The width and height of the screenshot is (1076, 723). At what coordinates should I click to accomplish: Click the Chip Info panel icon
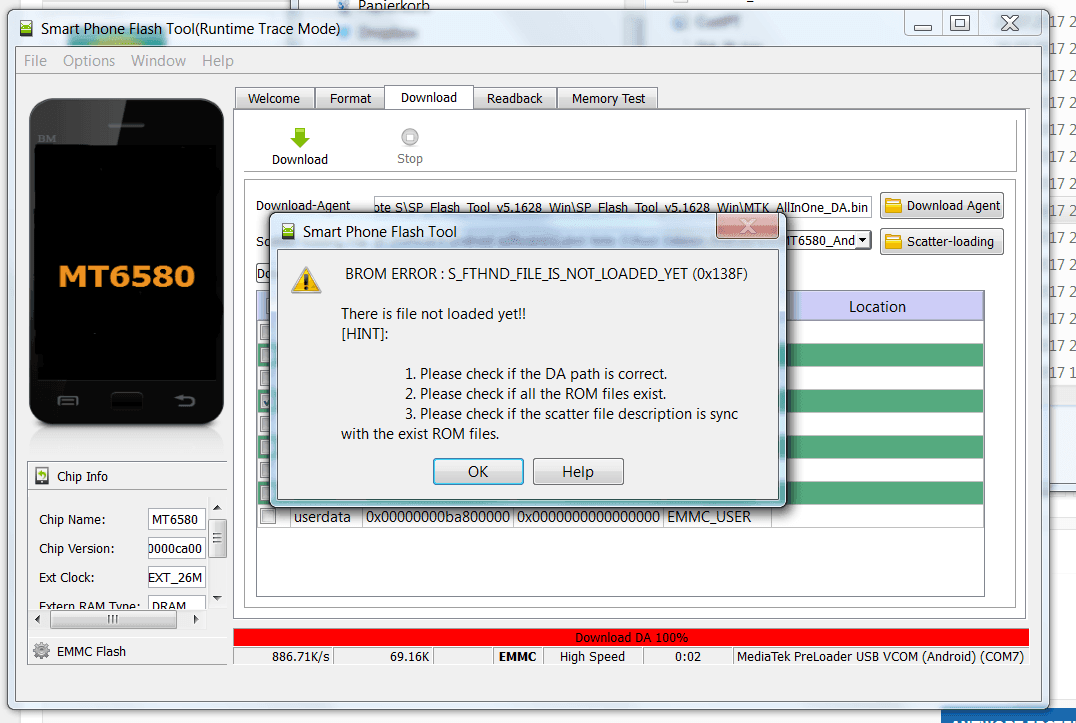pos(42,475)
